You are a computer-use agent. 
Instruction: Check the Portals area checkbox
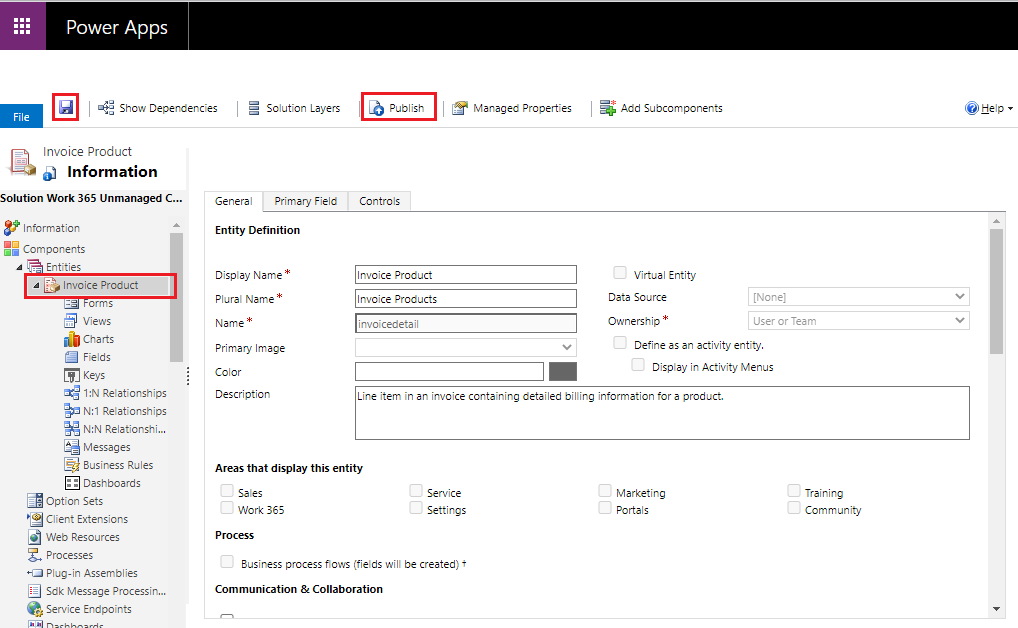(605, 508)
